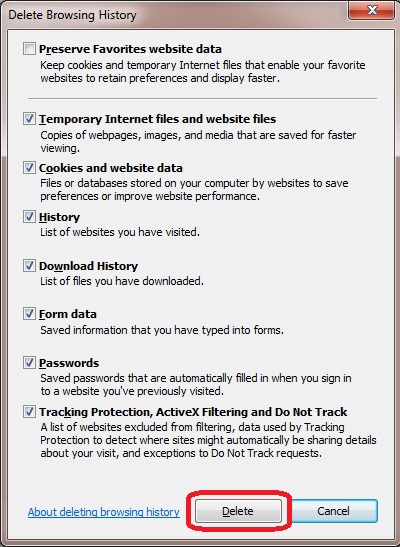Image resolution: width=400 pixels, height=547 pixels.
Task: Toggle the History checkbox
Action: click(29, 217)
